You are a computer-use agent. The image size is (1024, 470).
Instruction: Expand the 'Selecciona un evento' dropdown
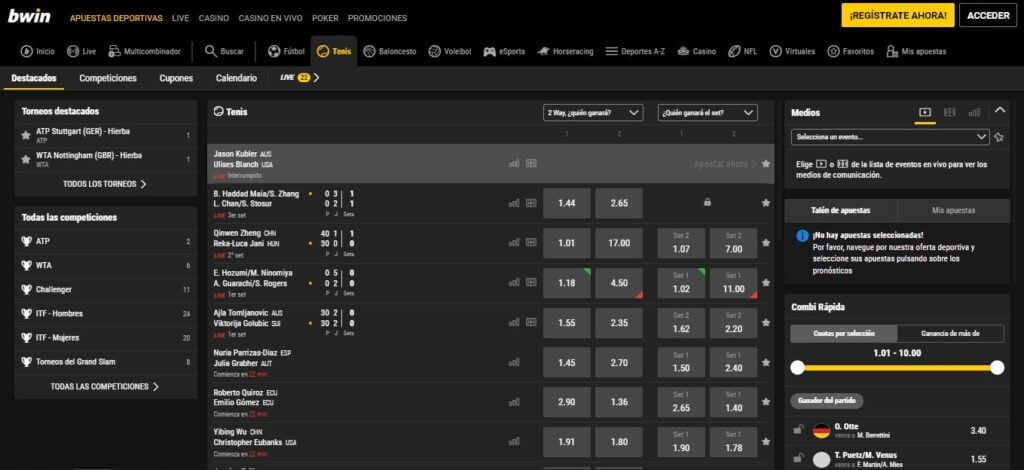(x=889, y=137)
